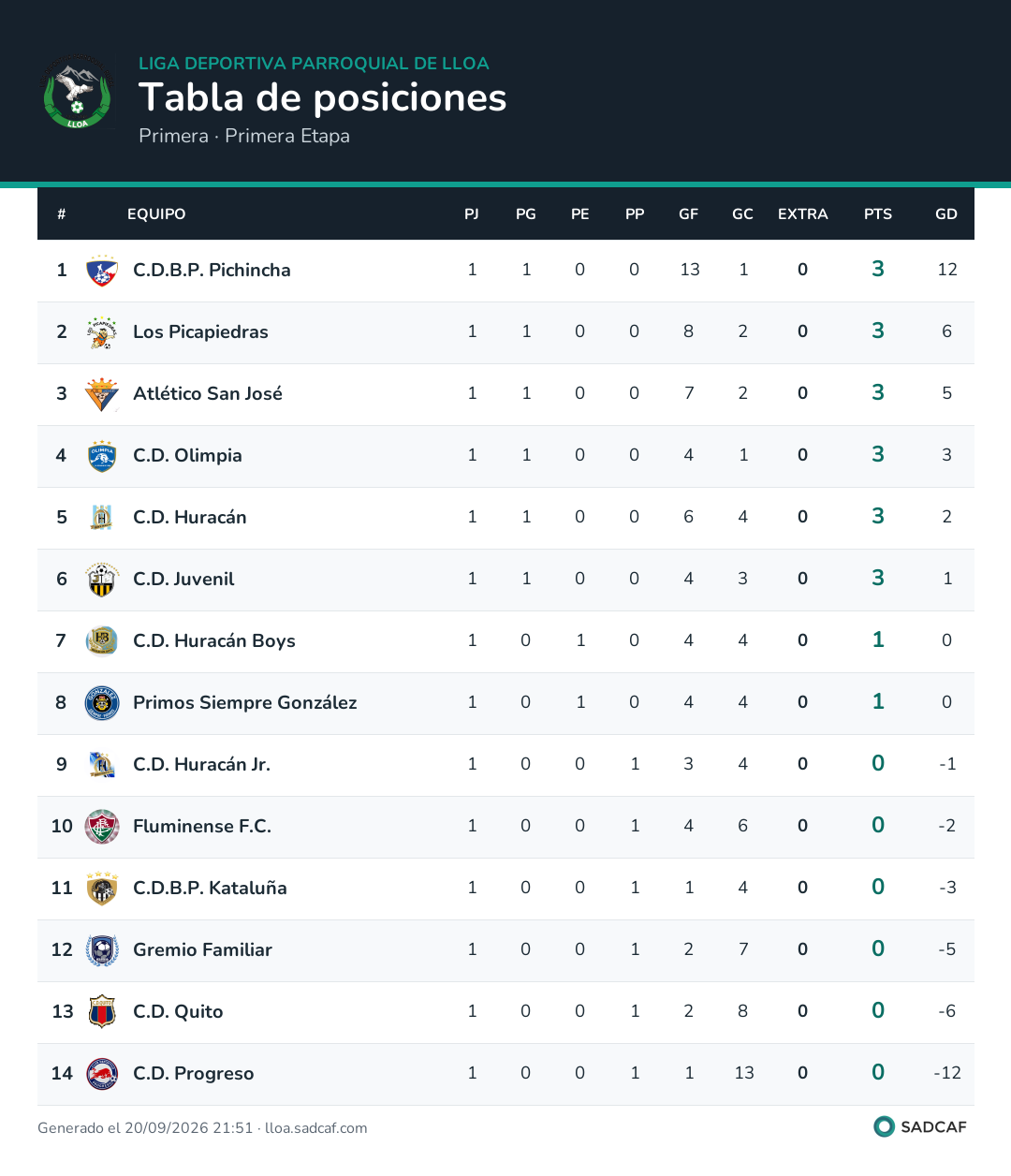Open Primos Siempre González team name

coord(245,702)
